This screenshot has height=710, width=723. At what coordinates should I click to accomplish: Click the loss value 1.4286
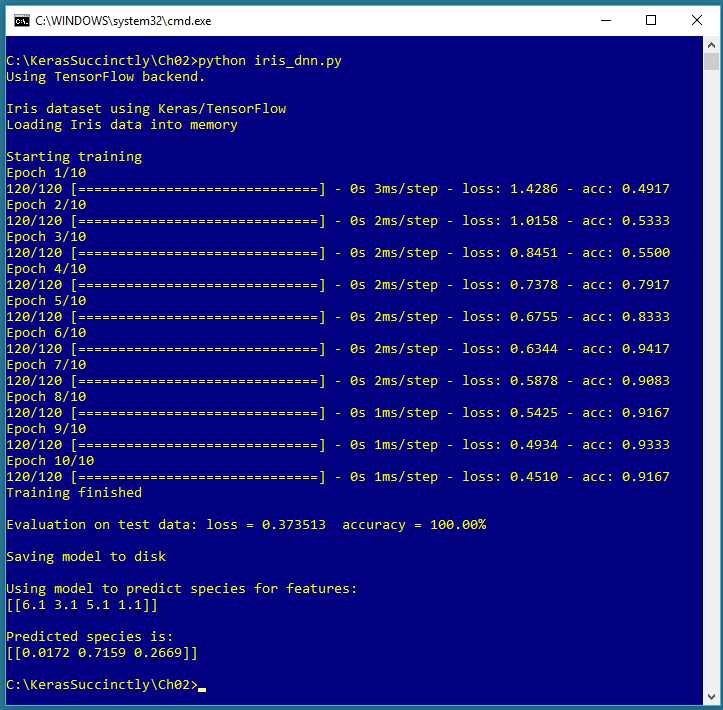coord(533,189)
